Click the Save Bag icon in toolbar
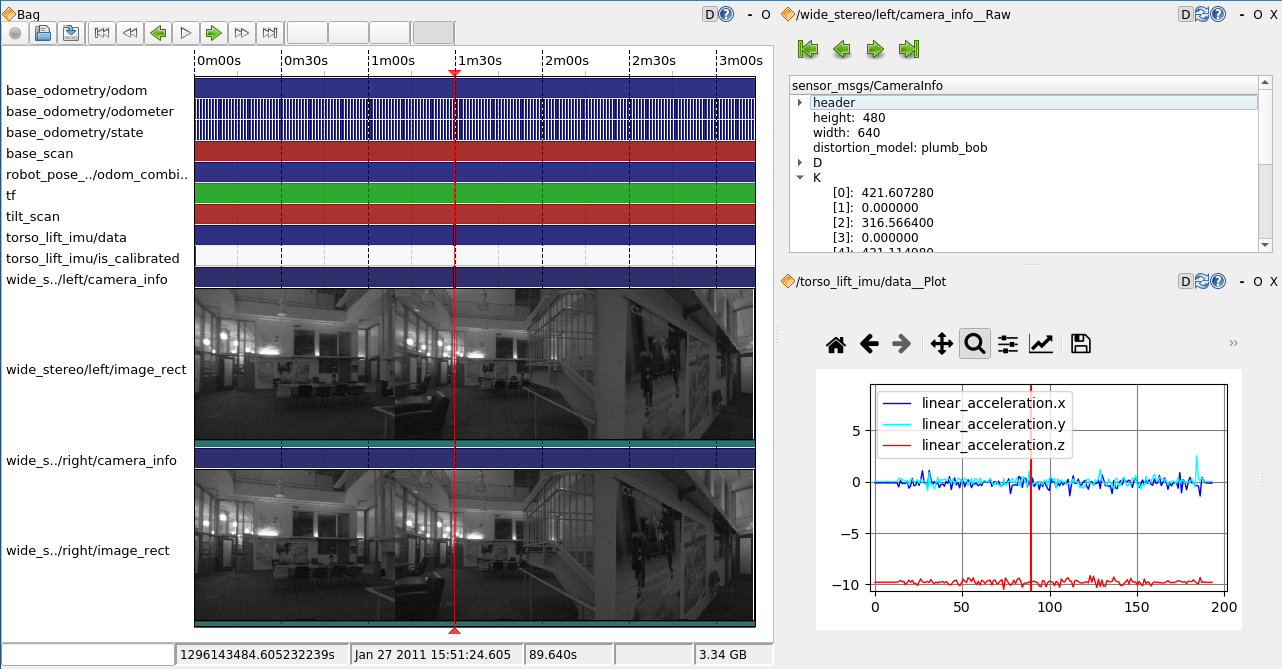Image resolution: width=1282 pixels, height=669 pixels. coord(70,33)
